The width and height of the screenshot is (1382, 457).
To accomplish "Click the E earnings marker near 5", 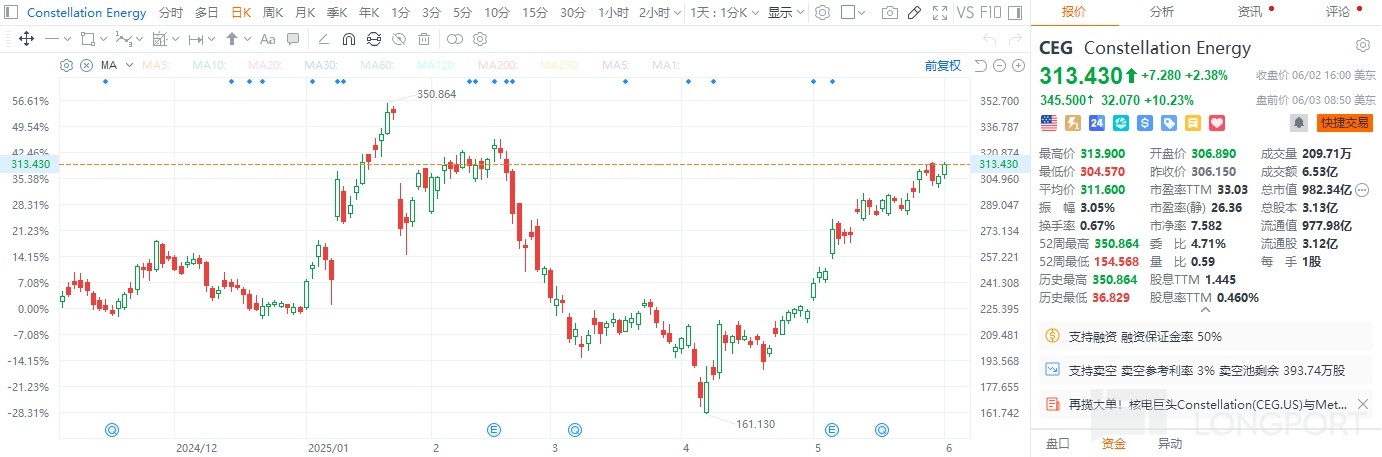I will click(830, 430).
